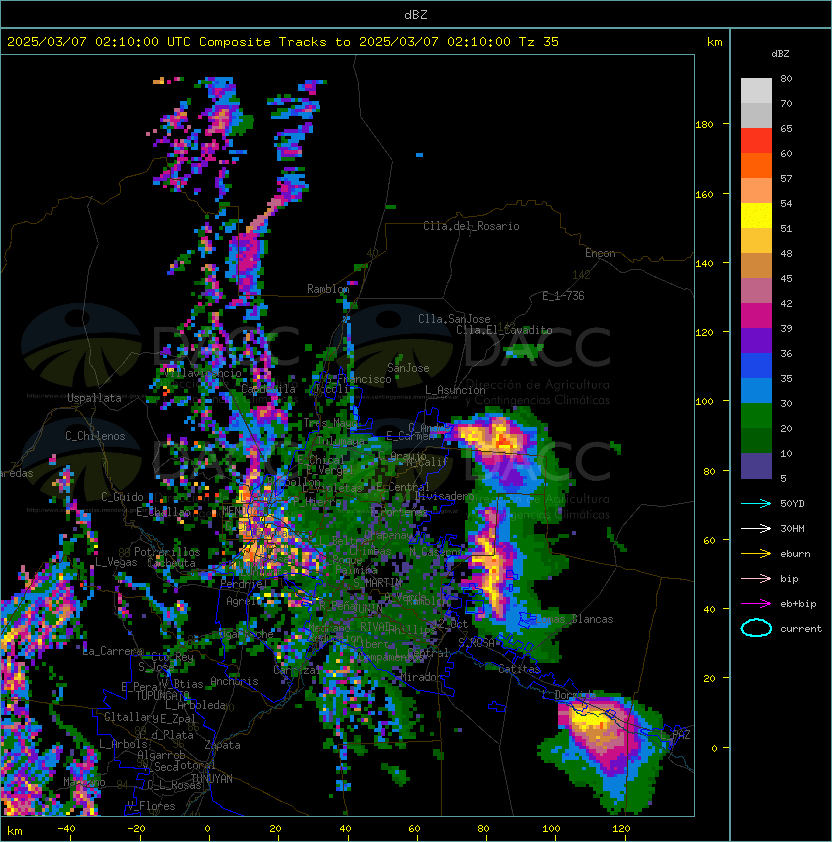Click the legend label 'eburn'
Screen dimensions: 832x842
(x=795, y=554)
